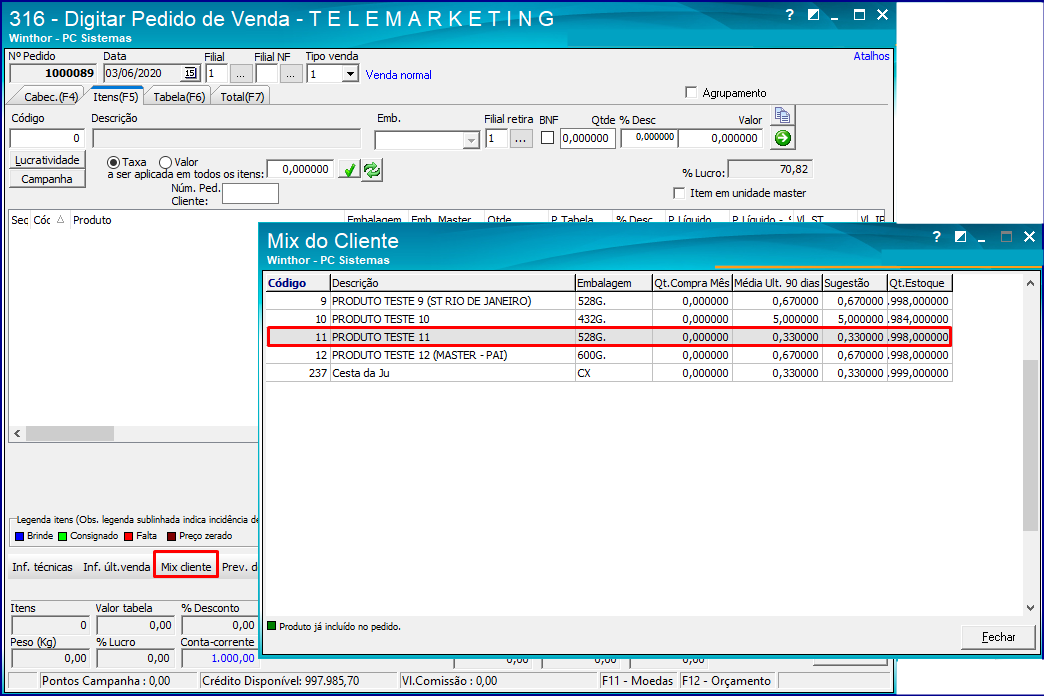Select row PRODUTO TESTE 12 (MASTER - PAI)

pyautogui.click(x=609, y=355)
